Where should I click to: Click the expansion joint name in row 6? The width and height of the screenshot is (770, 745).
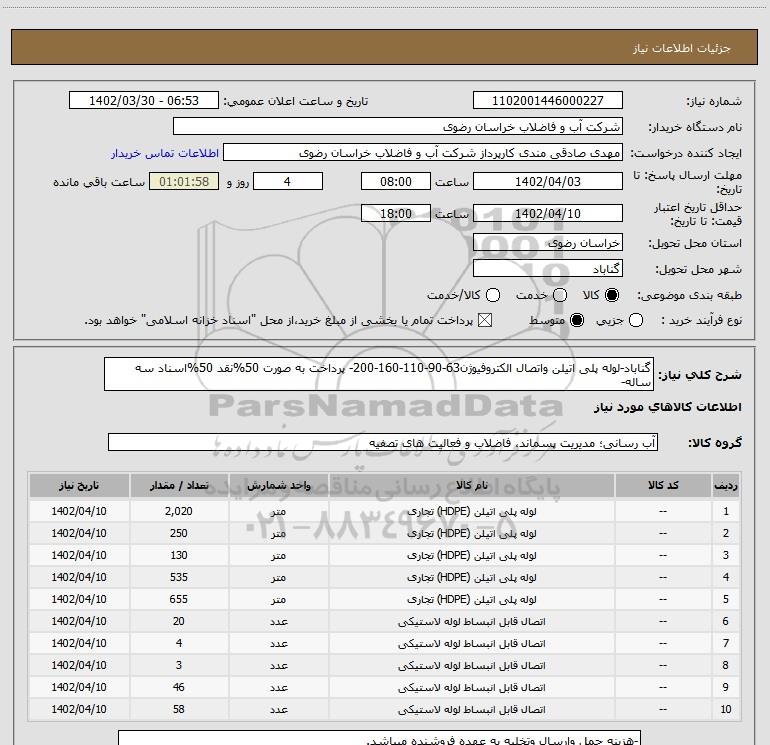click(x=471, y=621)
